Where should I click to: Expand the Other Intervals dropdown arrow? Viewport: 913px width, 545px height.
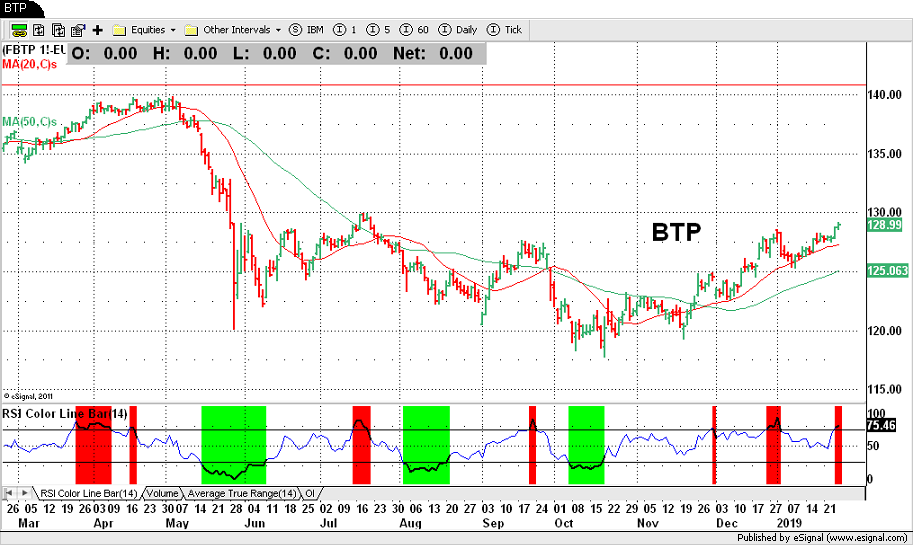pyautogui.click(x=278, y=30)
